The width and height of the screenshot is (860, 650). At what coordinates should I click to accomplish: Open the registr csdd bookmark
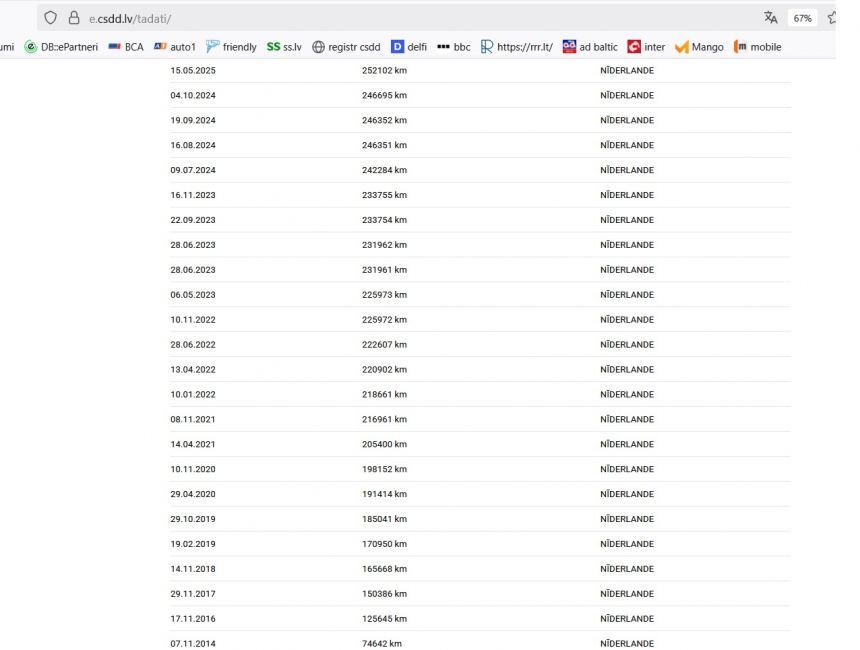[346, 47]
